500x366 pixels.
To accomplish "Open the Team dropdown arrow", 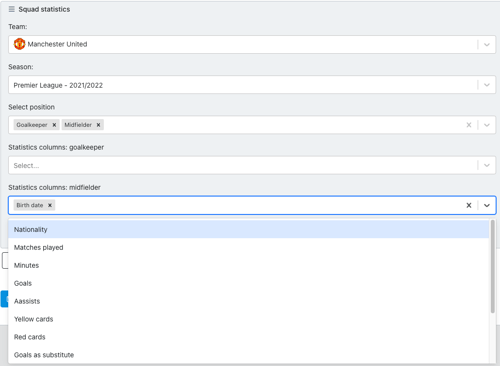I will [x=487, y=45].
